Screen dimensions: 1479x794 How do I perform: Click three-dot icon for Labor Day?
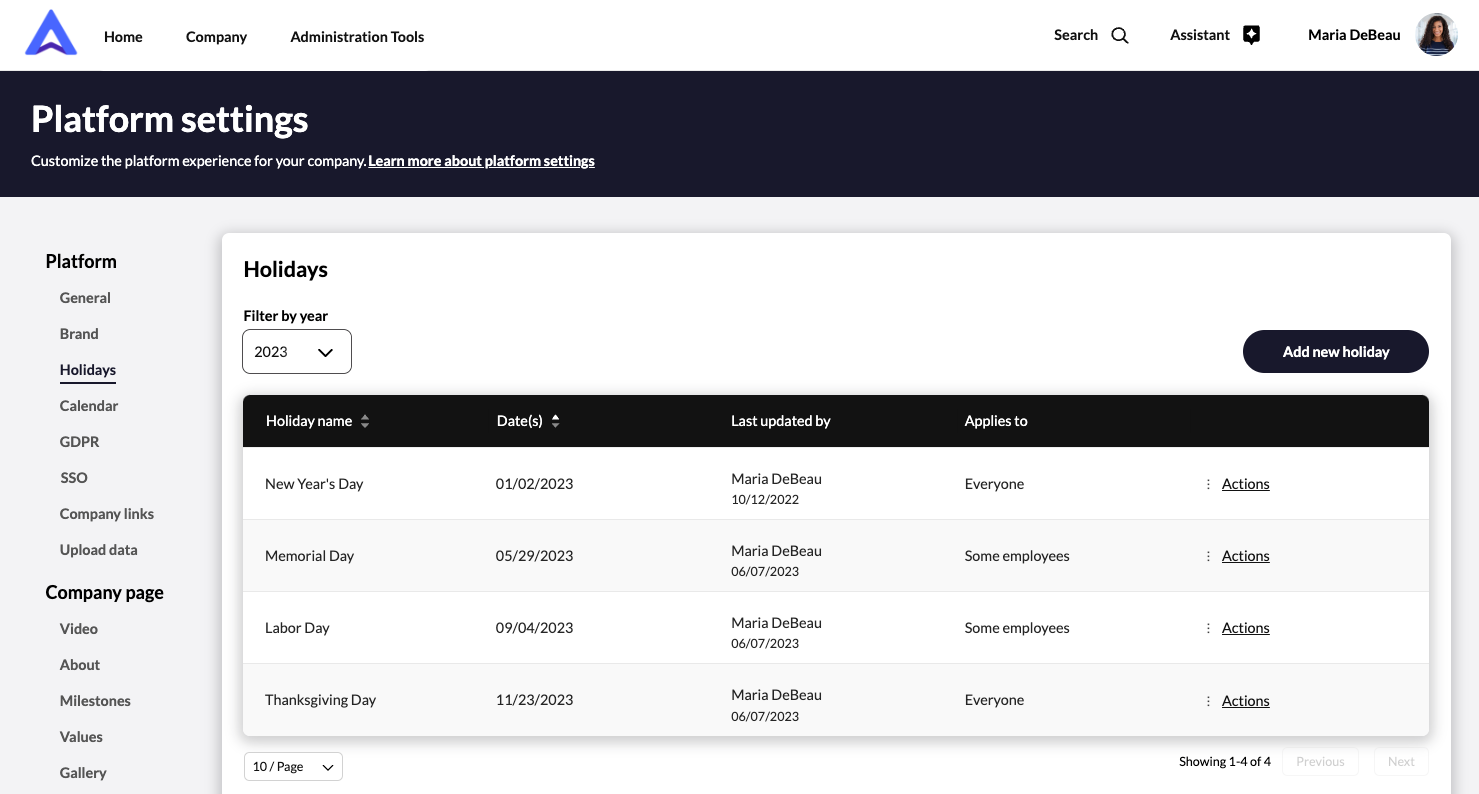point(1208,628)
